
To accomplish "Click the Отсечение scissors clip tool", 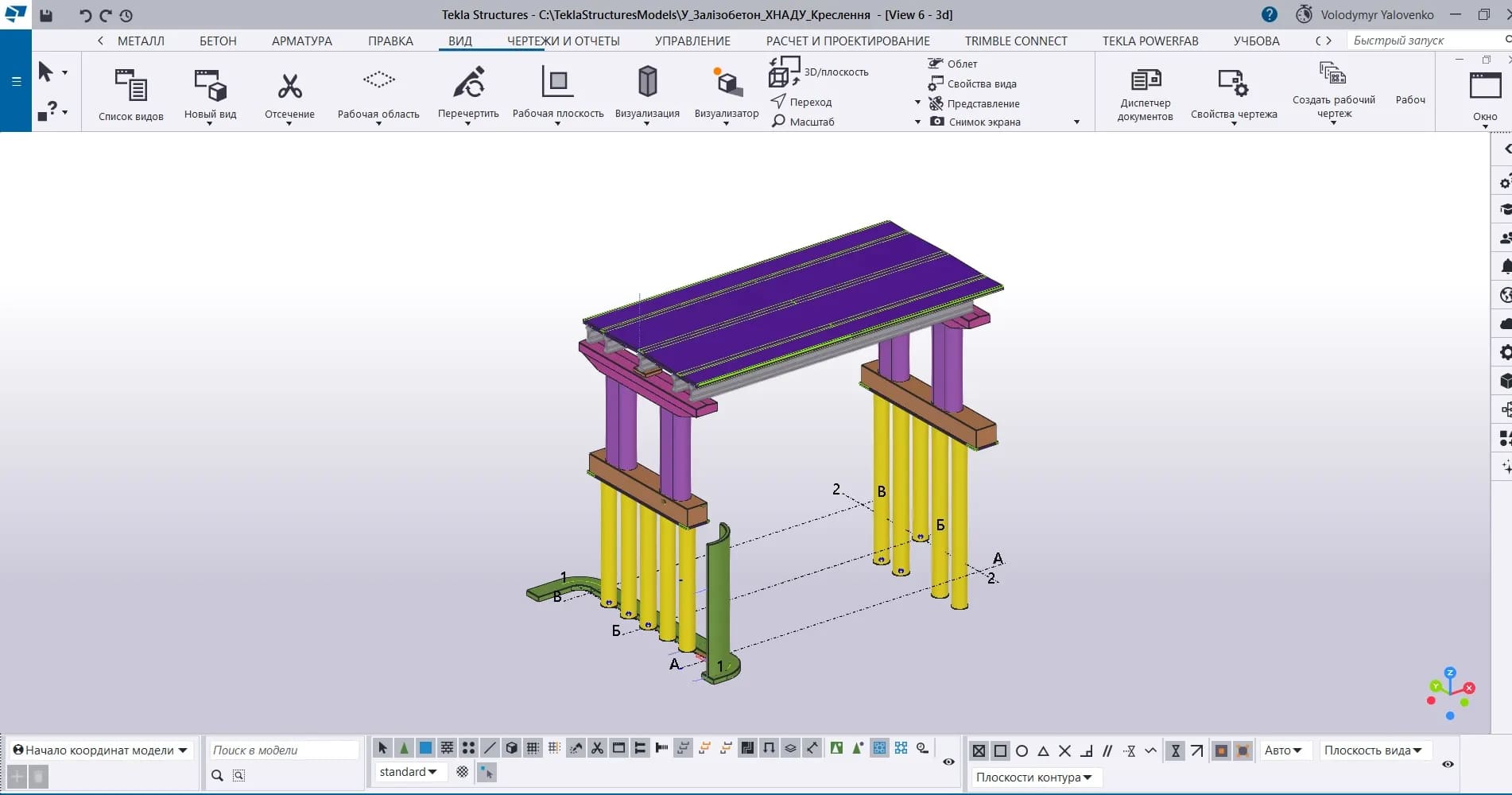I will point(289,94).
